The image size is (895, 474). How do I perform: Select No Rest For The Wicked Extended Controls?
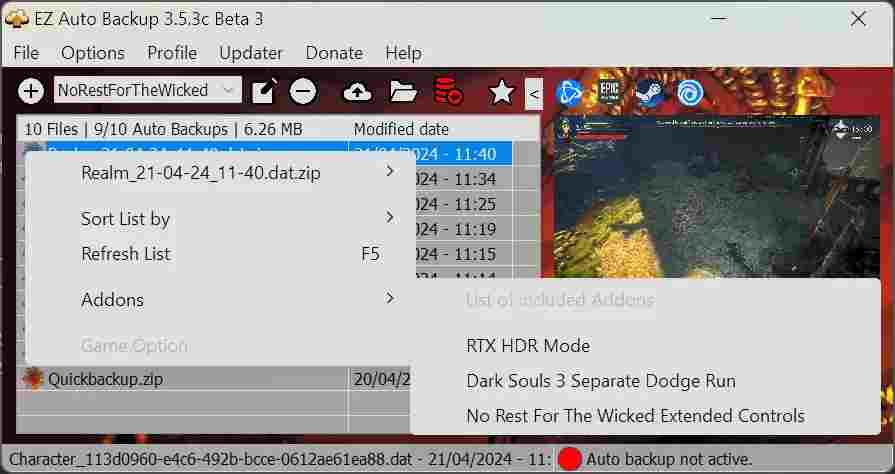coord(645,415)
